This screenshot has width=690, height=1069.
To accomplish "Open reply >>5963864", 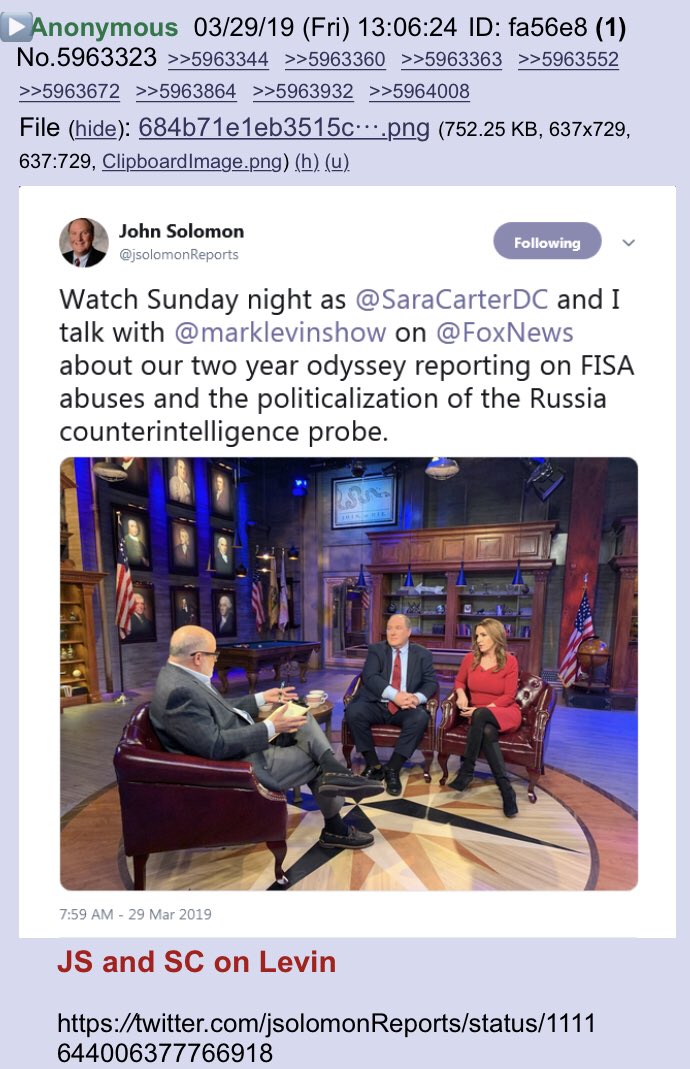I will 186,91.
